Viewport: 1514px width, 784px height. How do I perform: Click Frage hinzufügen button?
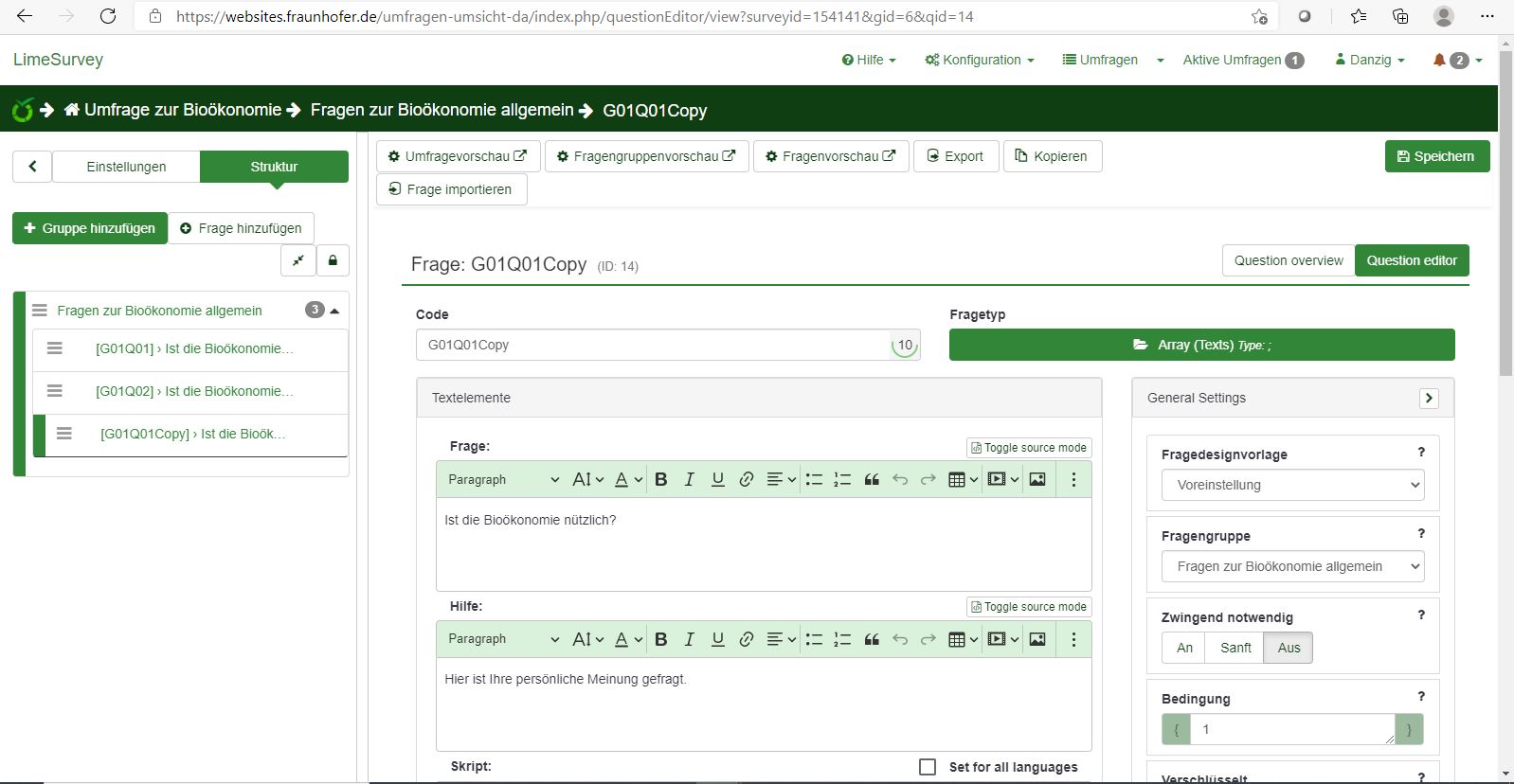(241, 228)
